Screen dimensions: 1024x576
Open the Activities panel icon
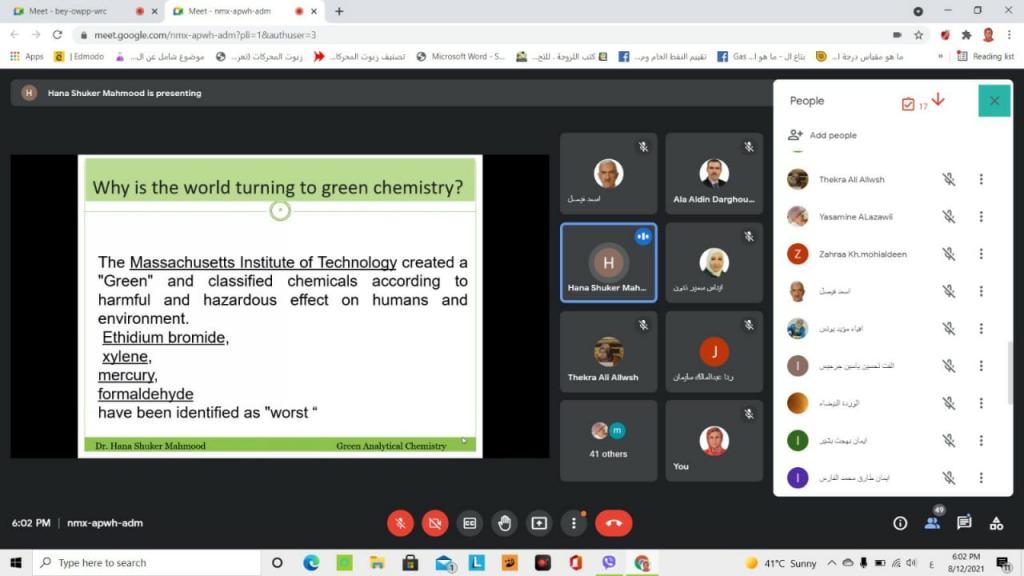[996, 523]
